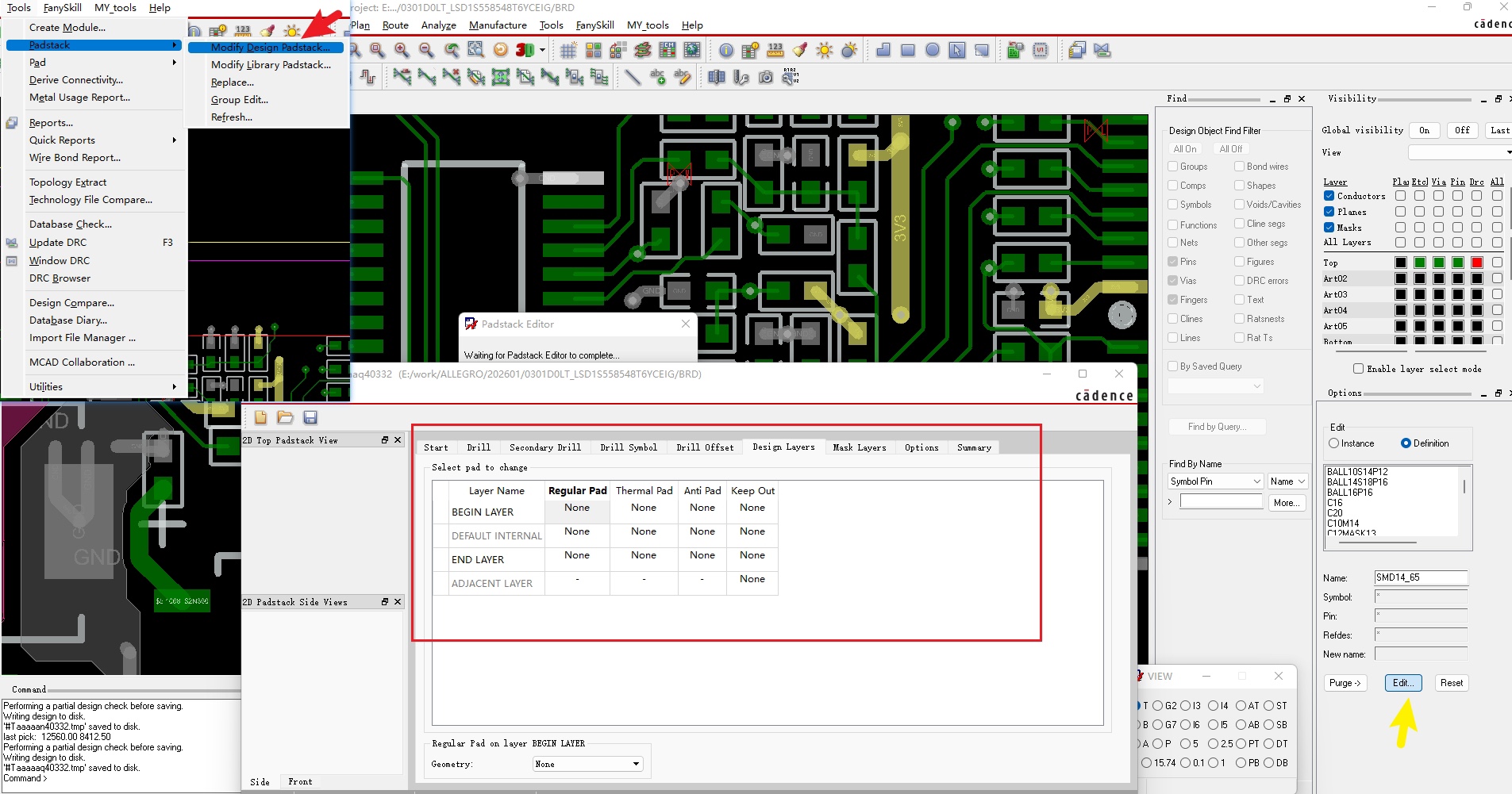The height and width of the screenshot is (794, 1512).
Task: Expand the Pad submenu arrow
Action: coord(174,62)
